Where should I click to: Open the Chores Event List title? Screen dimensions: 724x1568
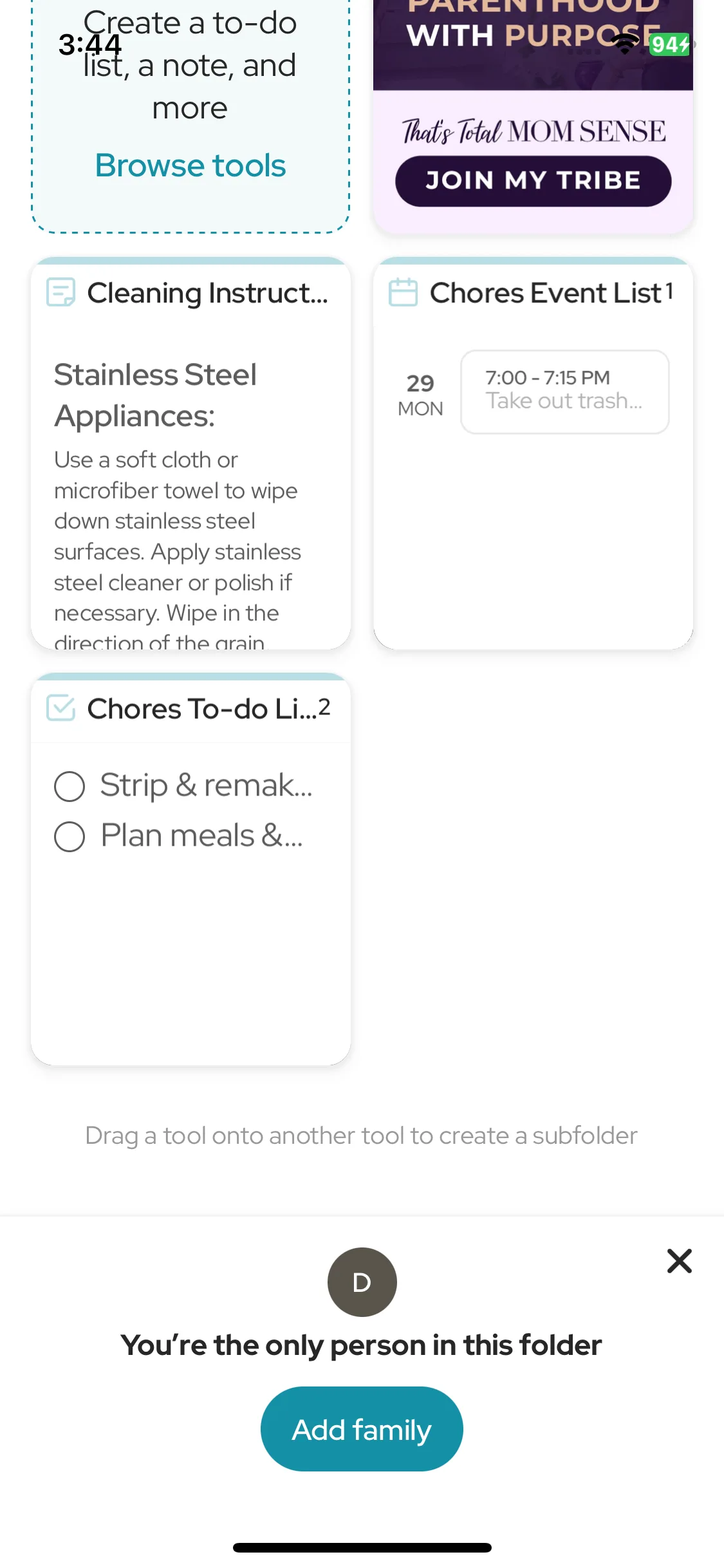coord(546,293)
